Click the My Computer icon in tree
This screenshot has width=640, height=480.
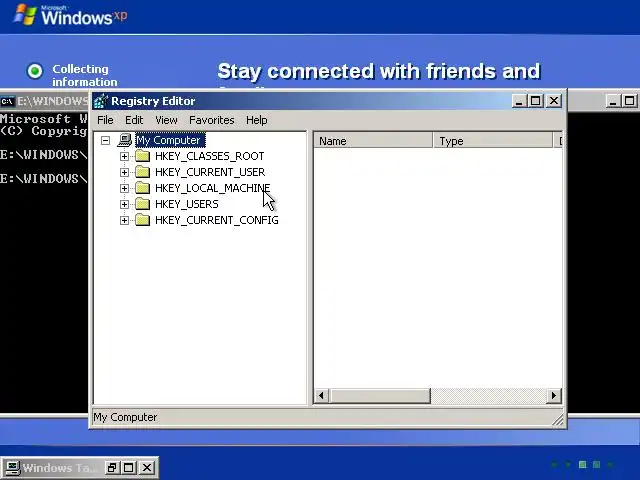coord(124,140)
